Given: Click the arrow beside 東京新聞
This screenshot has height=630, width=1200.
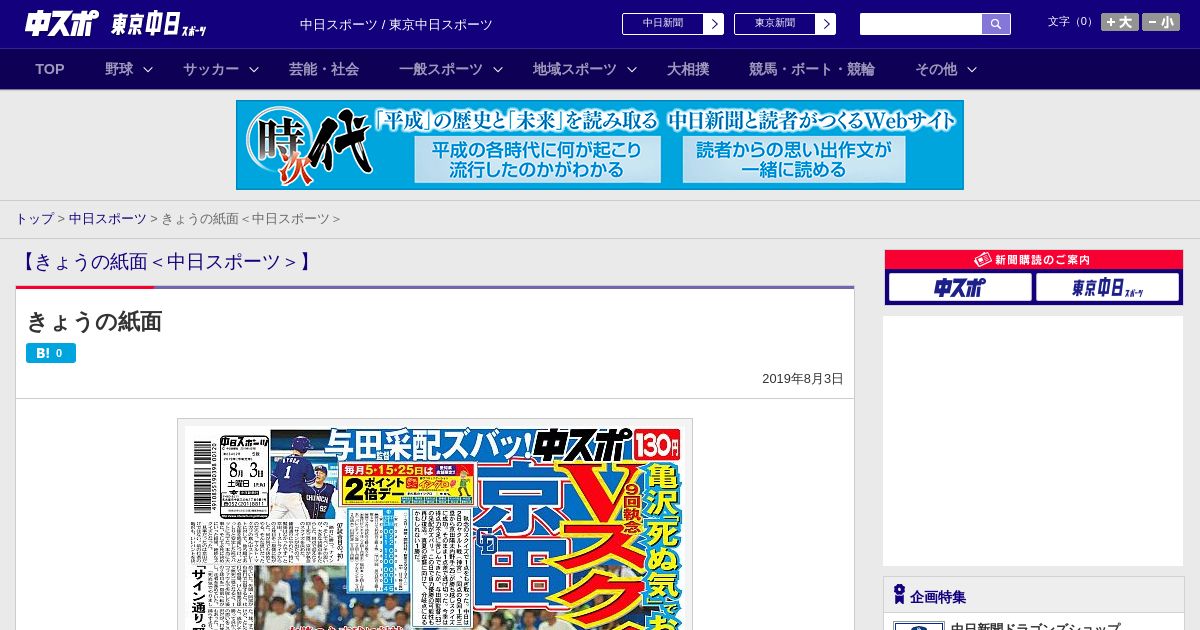Looking at the screenshot, I should tap(826, 24).
